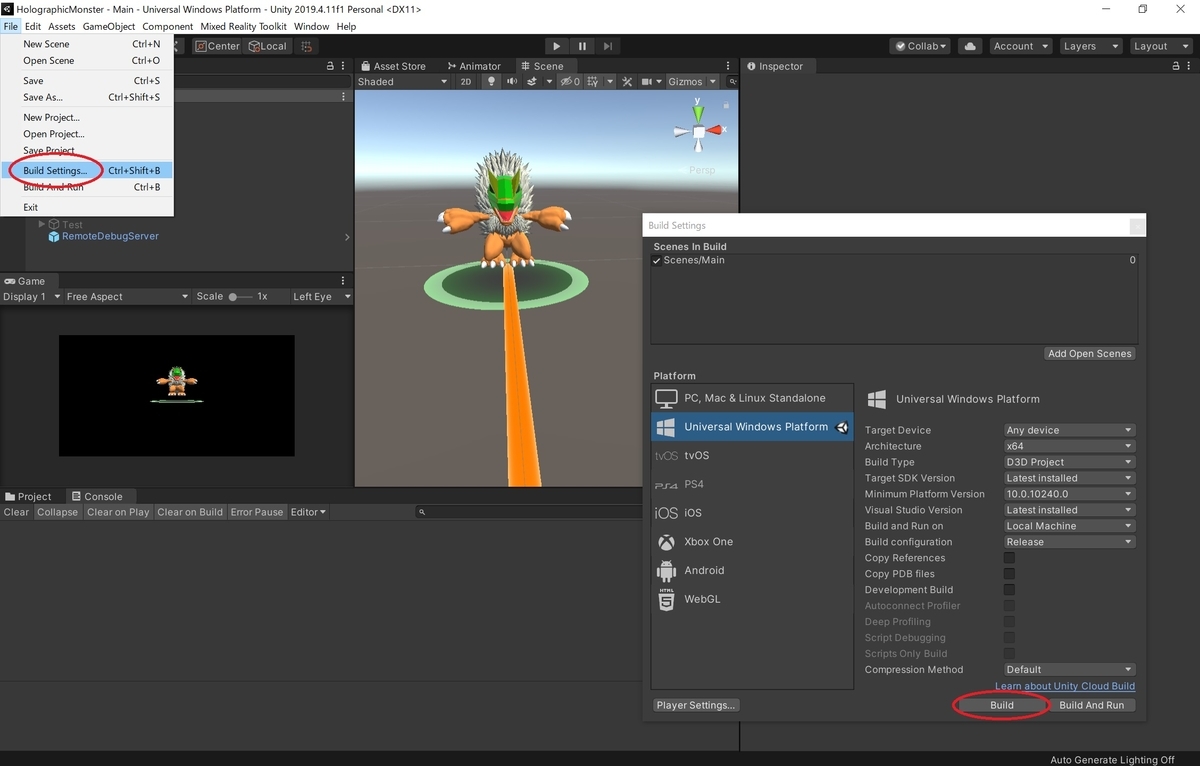This screenshot has height=766, width=1200.
Task: Open the Shaded draw mode dropdown
Action: click(403, 82)
